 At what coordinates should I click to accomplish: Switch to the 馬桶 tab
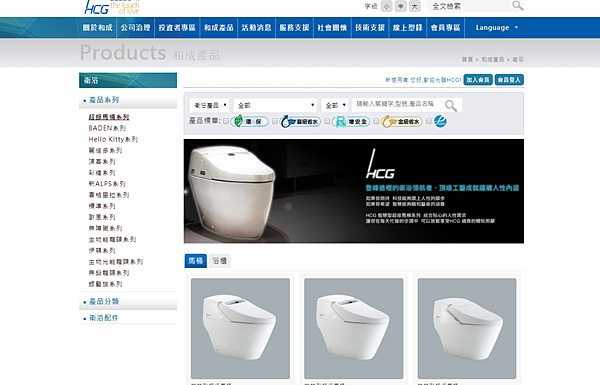pos(196,261)
